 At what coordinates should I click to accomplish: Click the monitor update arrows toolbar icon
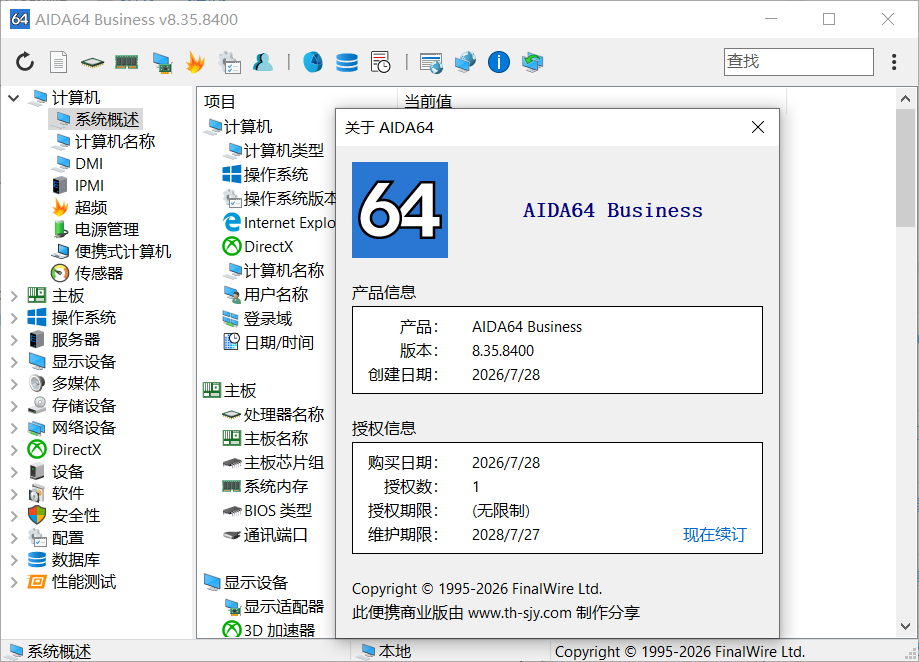click(533, 62)
